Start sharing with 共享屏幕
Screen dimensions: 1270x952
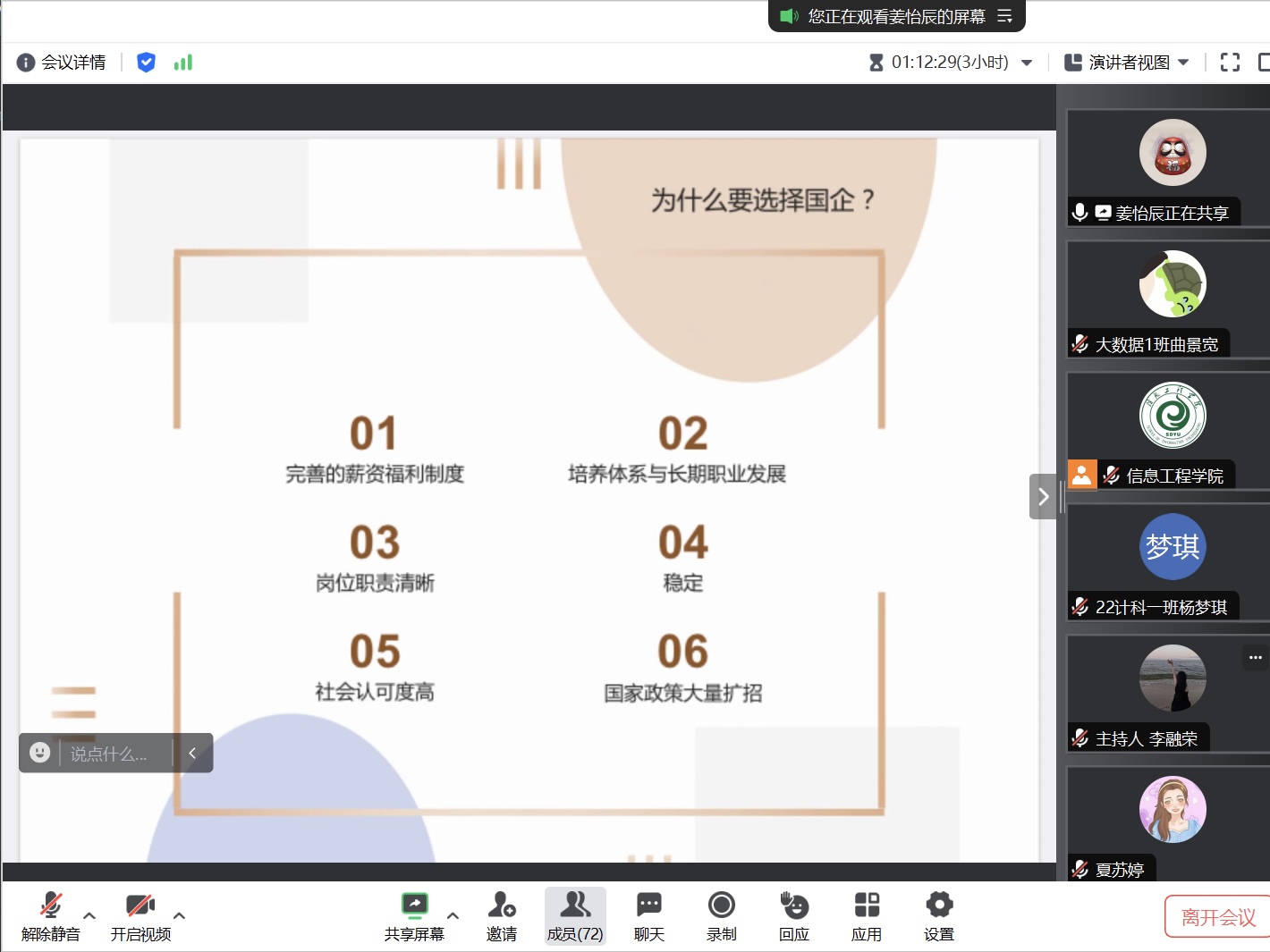coord(414,916)
